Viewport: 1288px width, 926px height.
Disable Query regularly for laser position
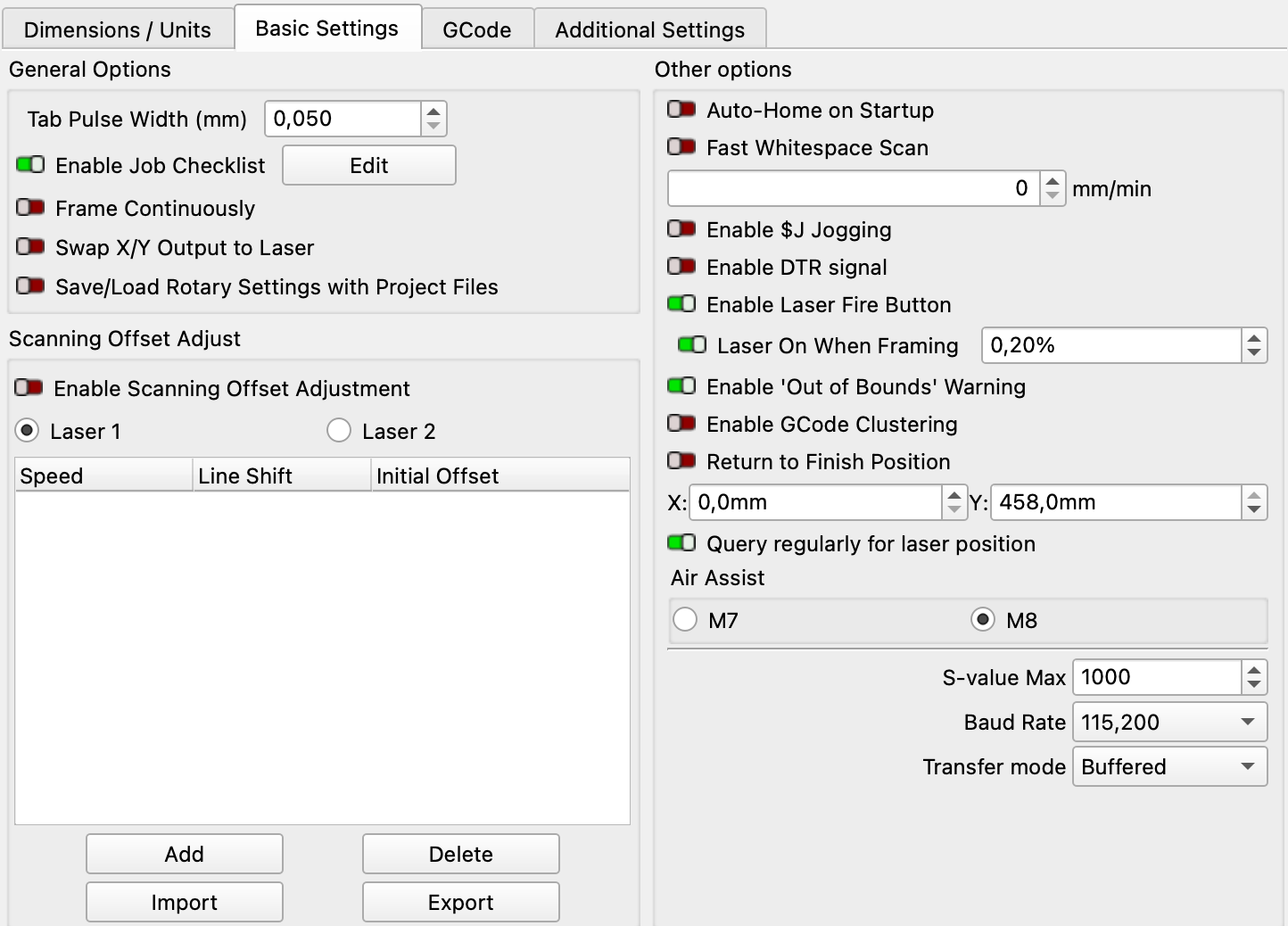pyautogui.click(x=681, y=542)
